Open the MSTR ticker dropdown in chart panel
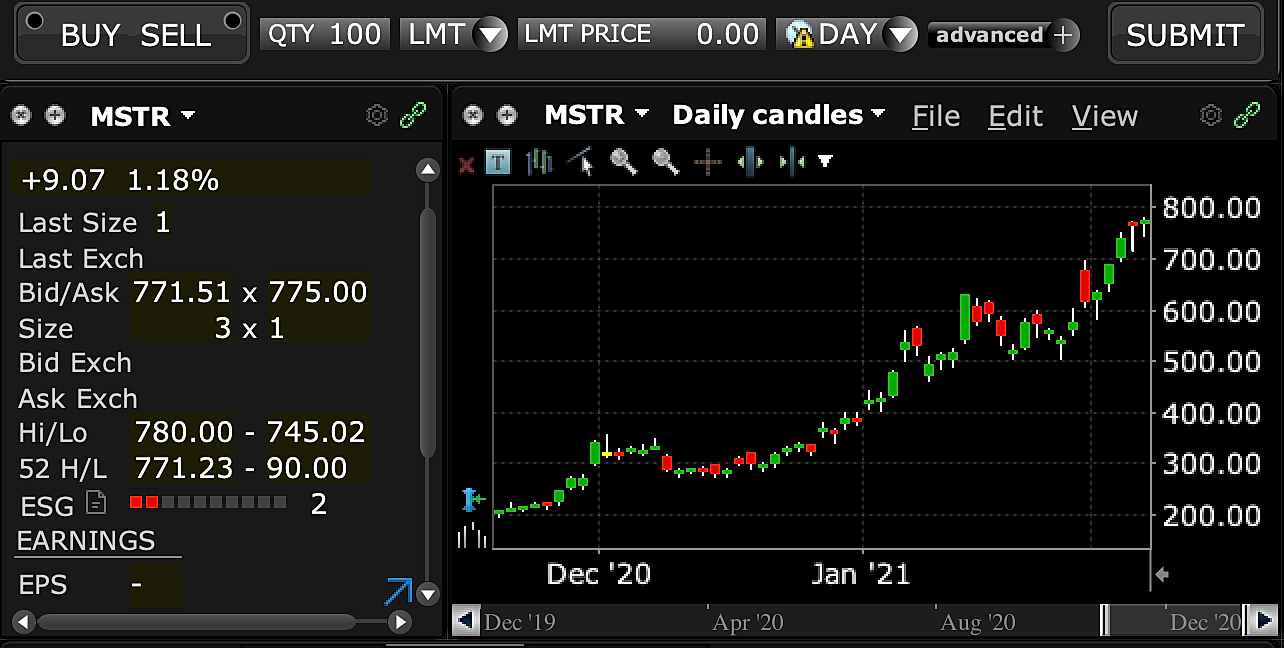 tap(596, 115)
